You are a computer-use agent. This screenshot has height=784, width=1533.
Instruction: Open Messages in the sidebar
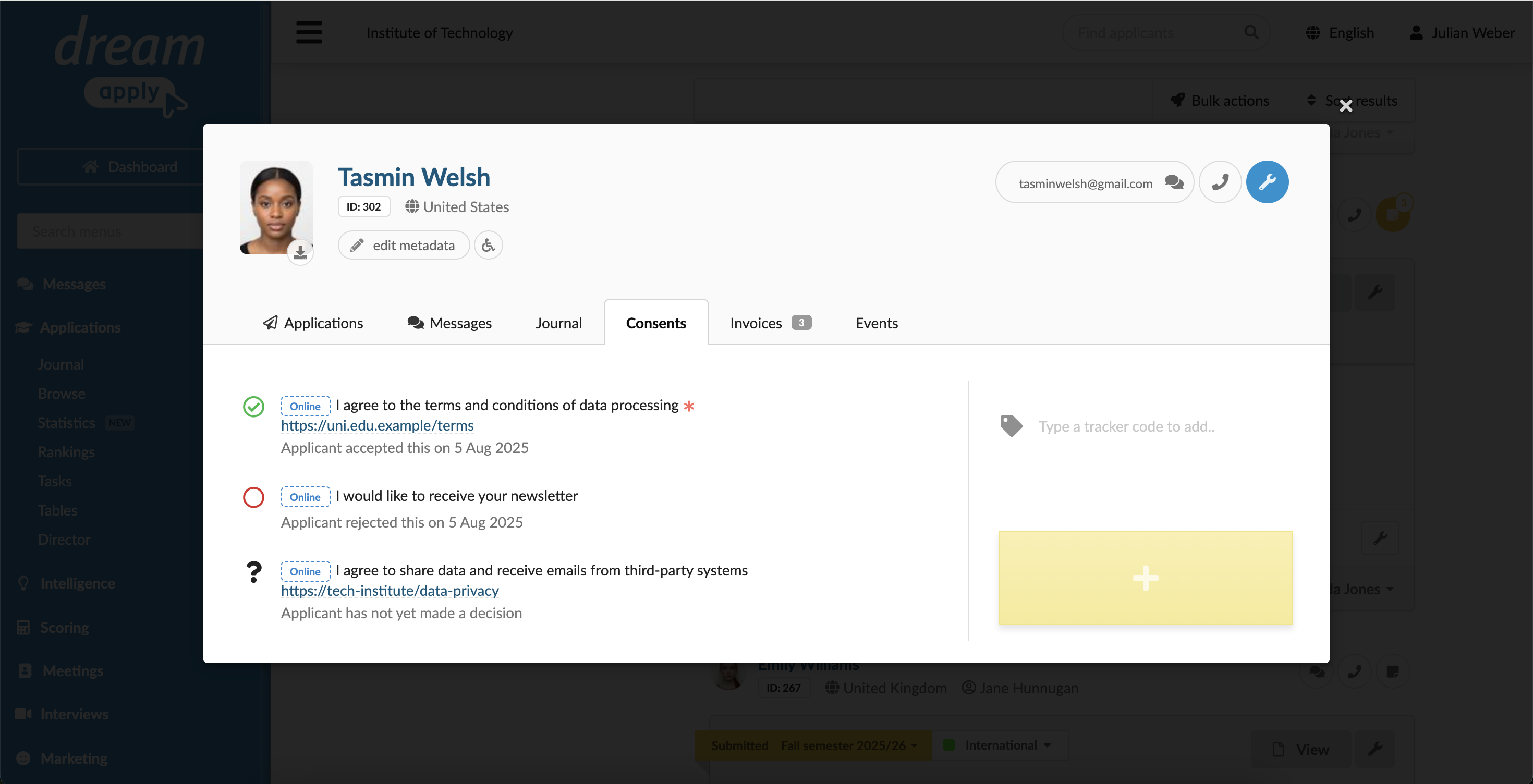pyautogui.click(x=62, y=284)
